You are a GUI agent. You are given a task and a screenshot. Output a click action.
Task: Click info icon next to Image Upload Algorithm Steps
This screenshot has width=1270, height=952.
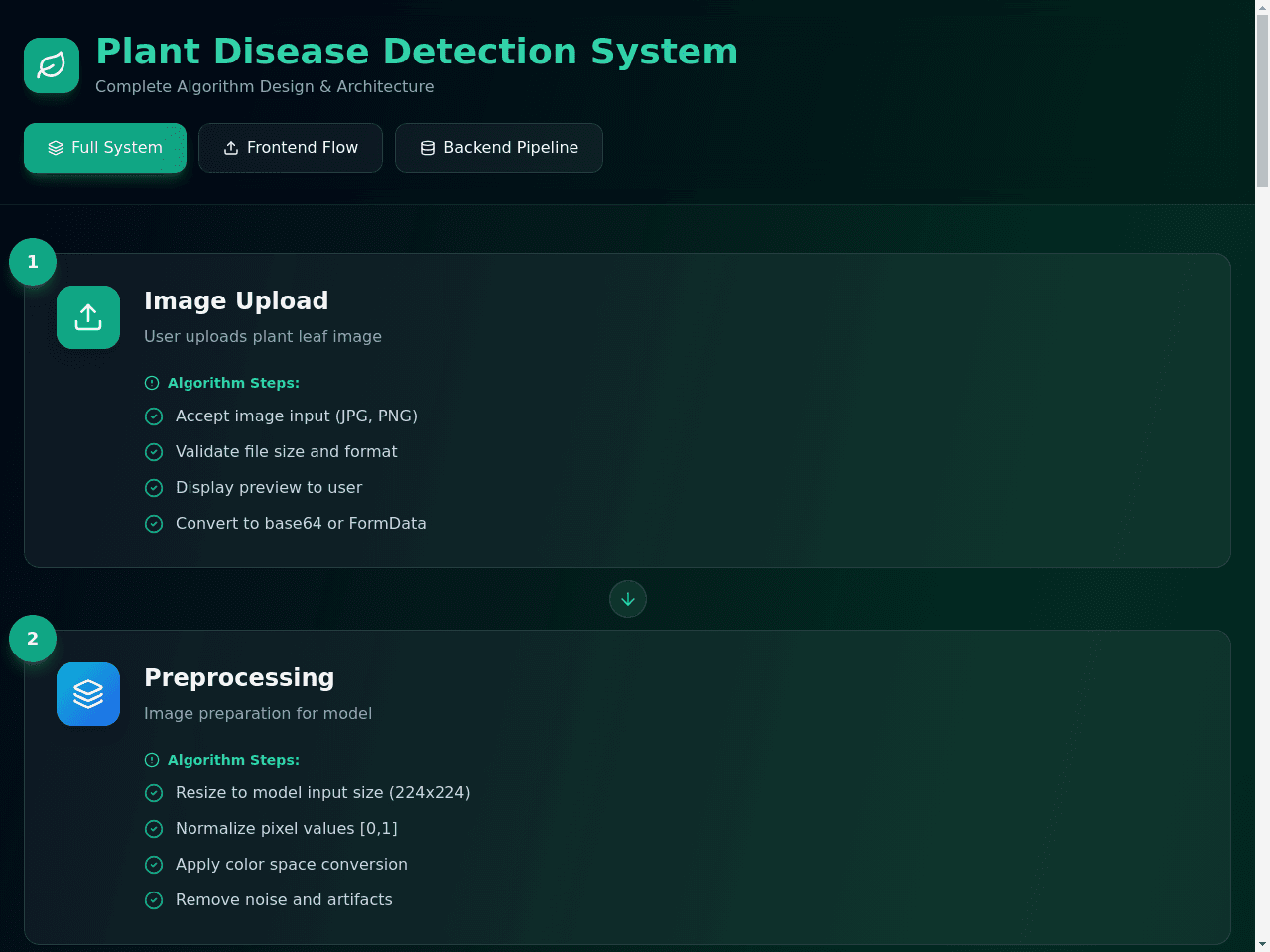(152, 383)
